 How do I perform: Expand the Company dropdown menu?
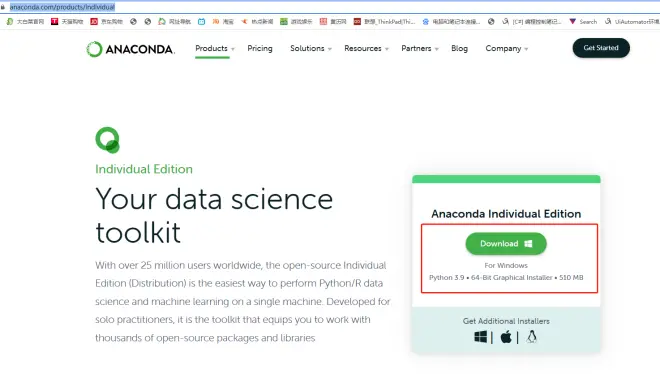pyautogui.click(x=506, y=48)
